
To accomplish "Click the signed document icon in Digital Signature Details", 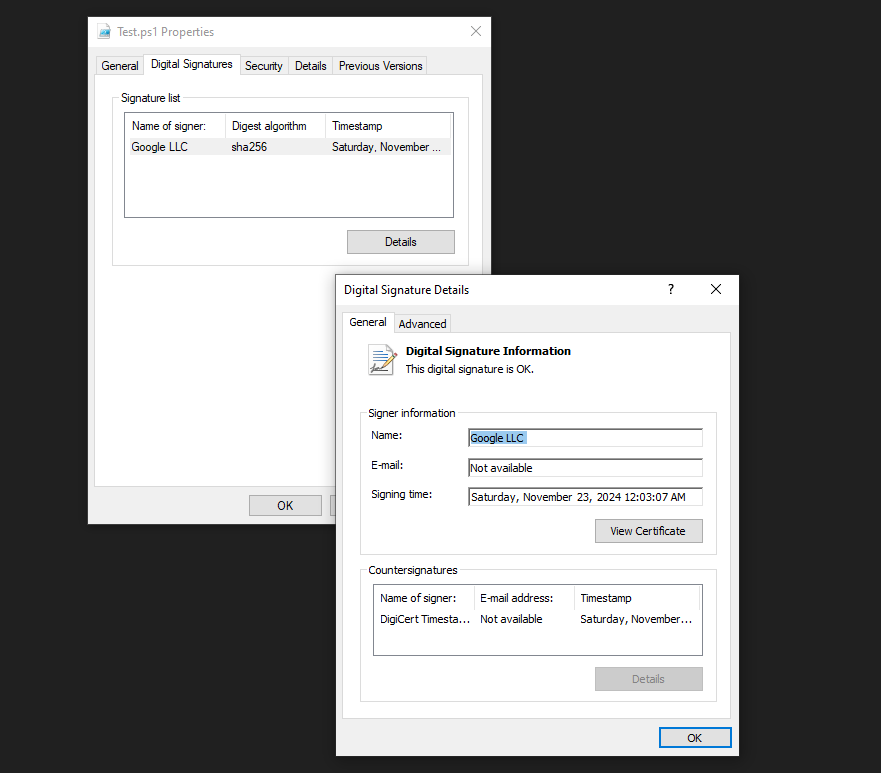I will tap(382, 360).
